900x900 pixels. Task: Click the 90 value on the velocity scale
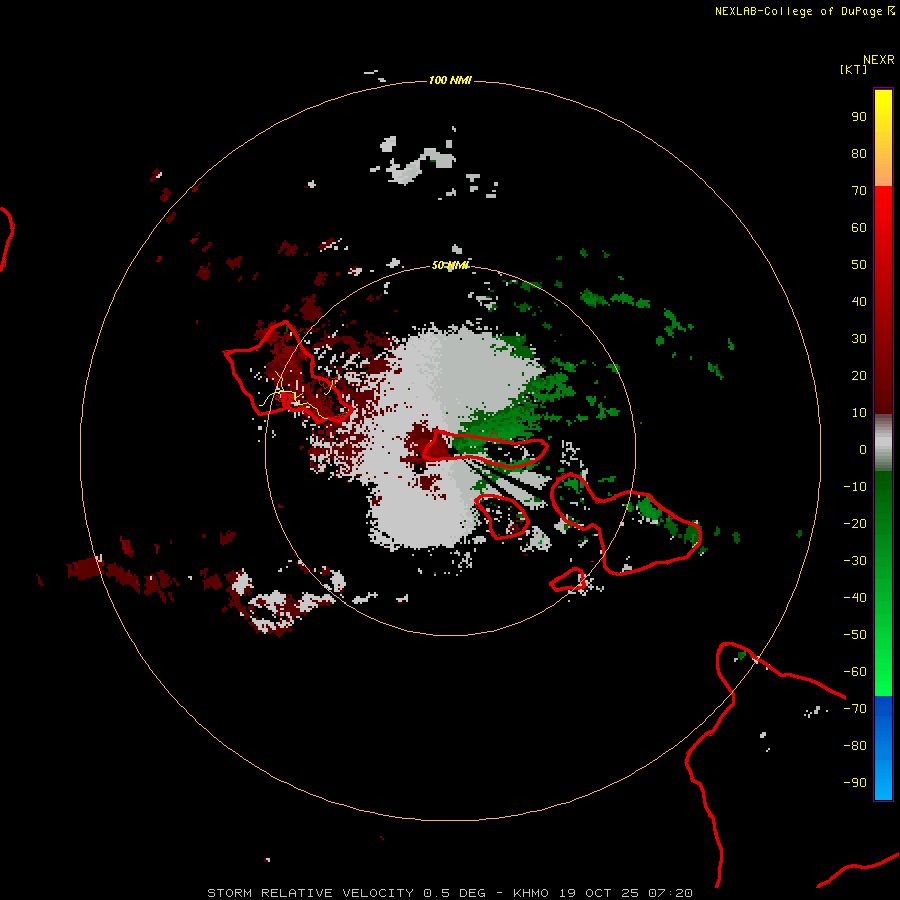tap(859, 117)
